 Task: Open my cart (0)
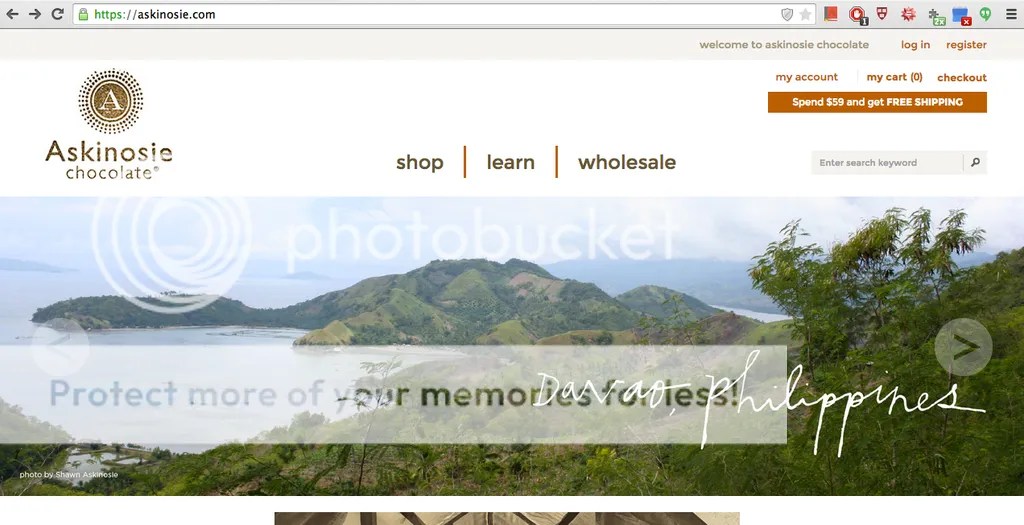895,77
